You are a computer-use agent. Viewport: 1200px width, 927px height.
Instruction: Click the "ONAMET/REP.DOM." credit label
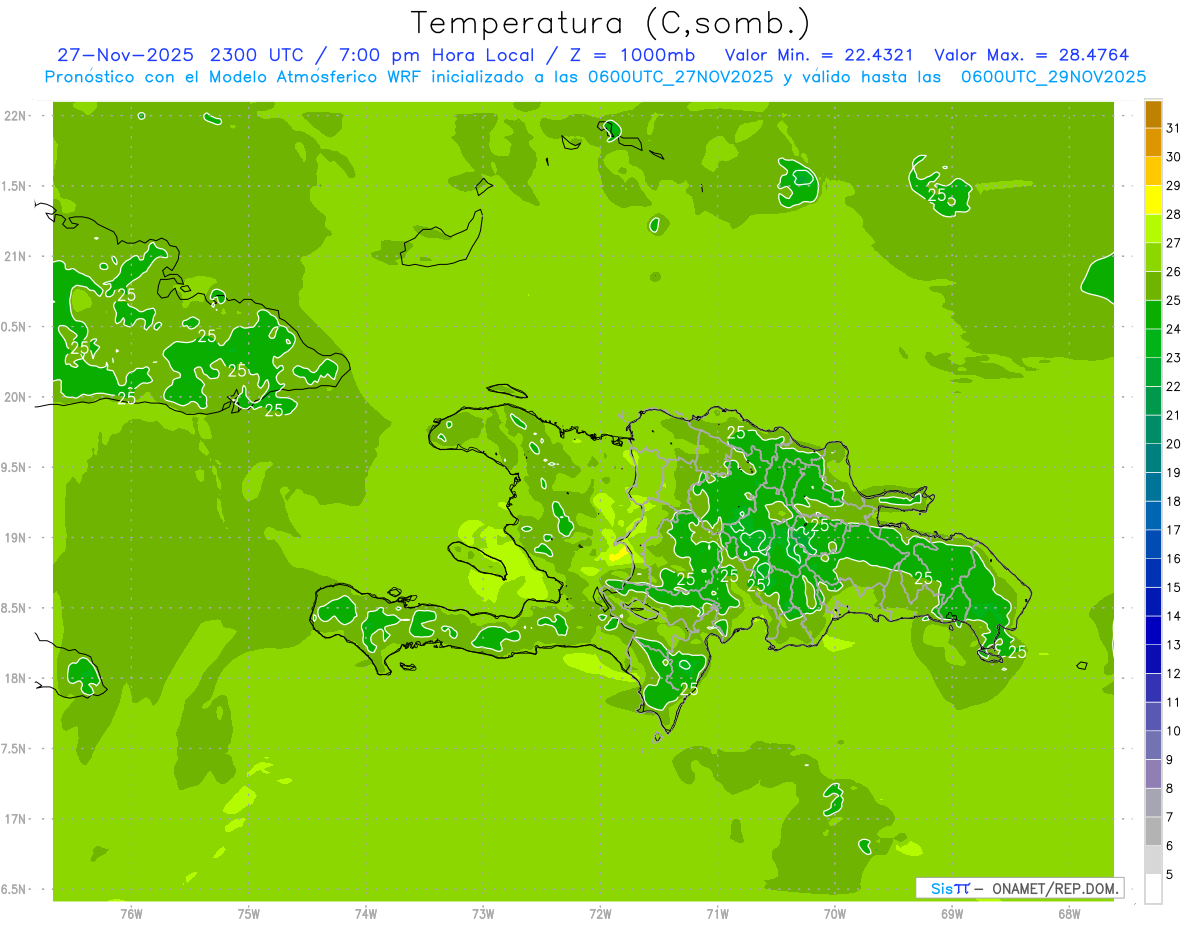click(1054, 888)
